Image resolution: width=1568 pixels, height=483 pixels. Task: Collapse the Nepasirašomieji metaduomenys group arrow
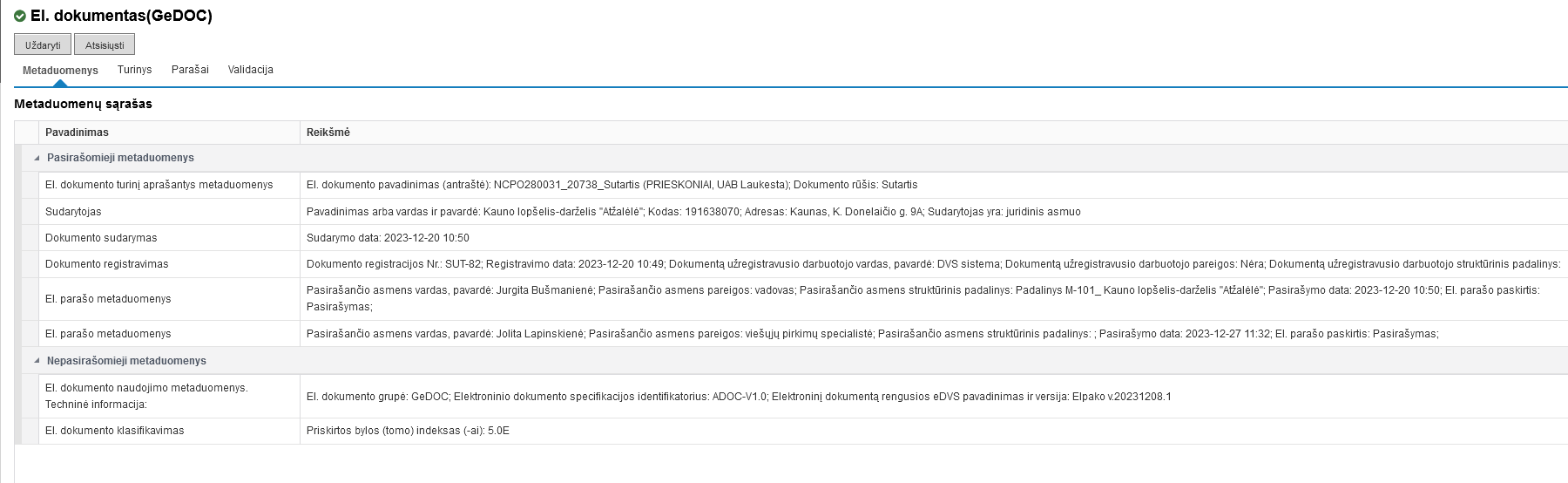coord(37,361)
